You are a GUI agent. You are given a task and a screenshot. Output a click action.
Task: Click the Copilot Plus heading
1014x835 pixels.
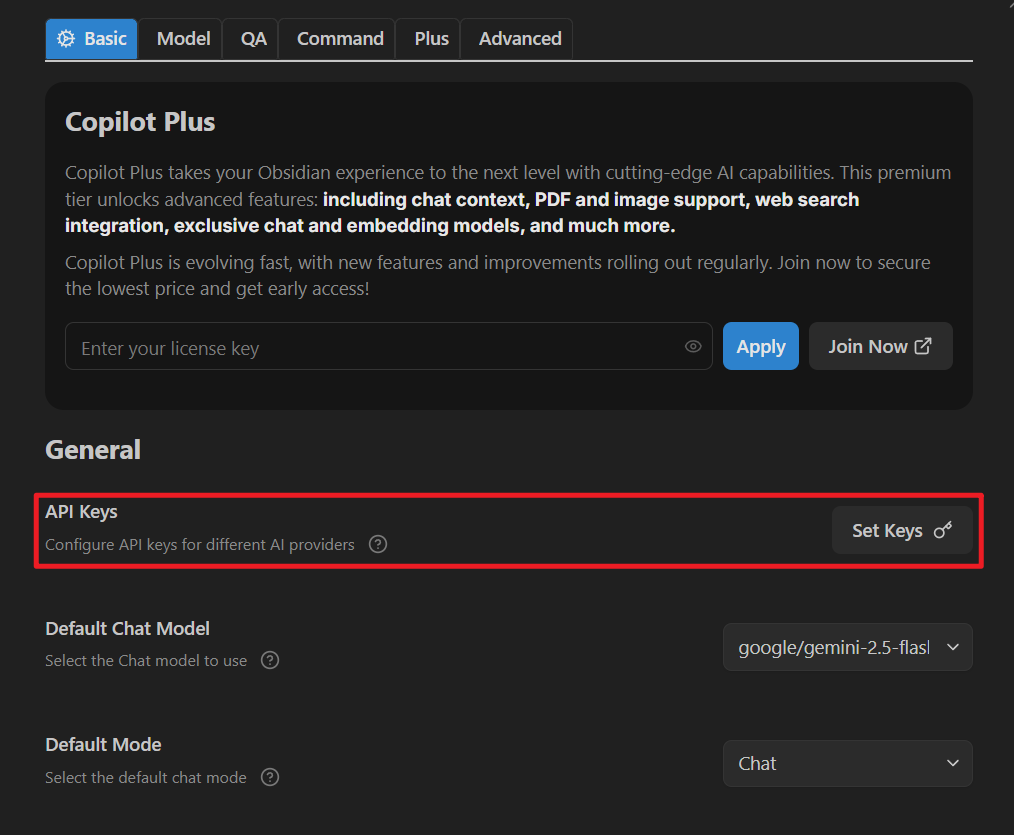click(140, 122)
